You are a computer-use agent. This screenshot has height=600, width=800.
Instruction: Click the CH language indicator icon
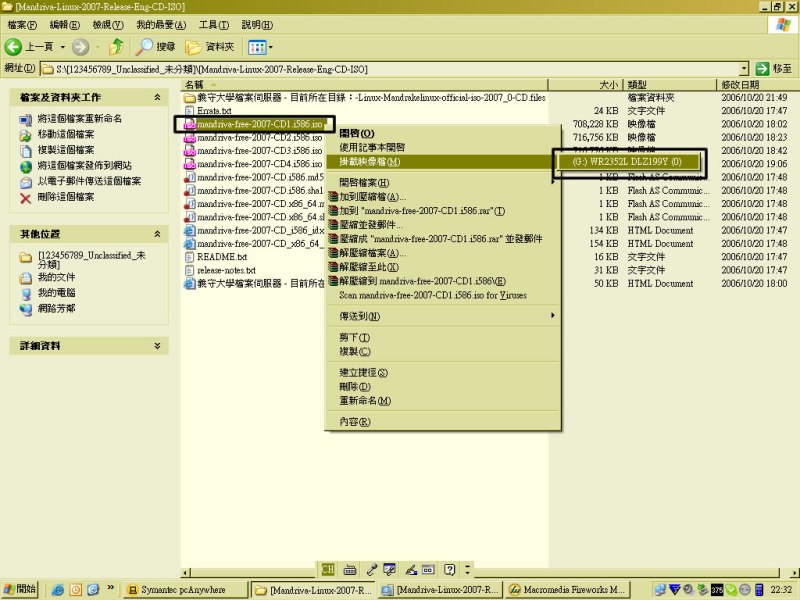point(327,569)
